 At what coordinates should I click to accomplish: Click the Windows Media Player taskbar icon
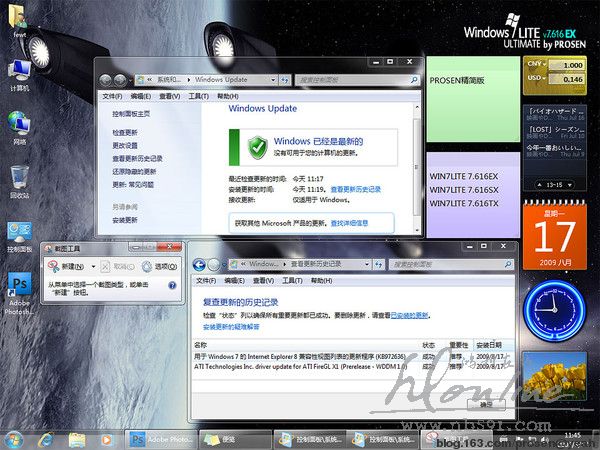105,439
